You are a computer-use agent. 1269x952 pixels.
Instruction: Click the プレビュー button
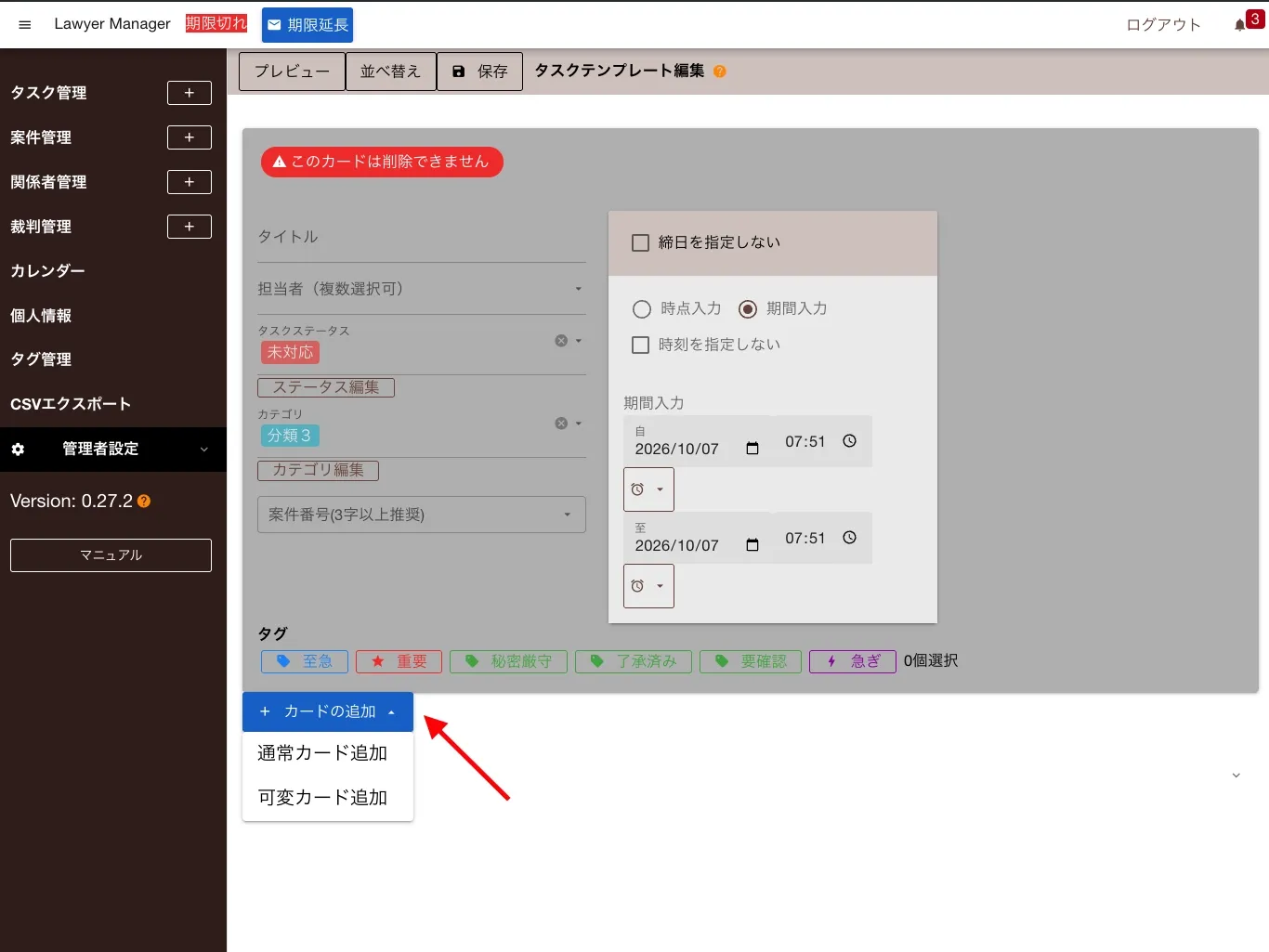[292, 72]
